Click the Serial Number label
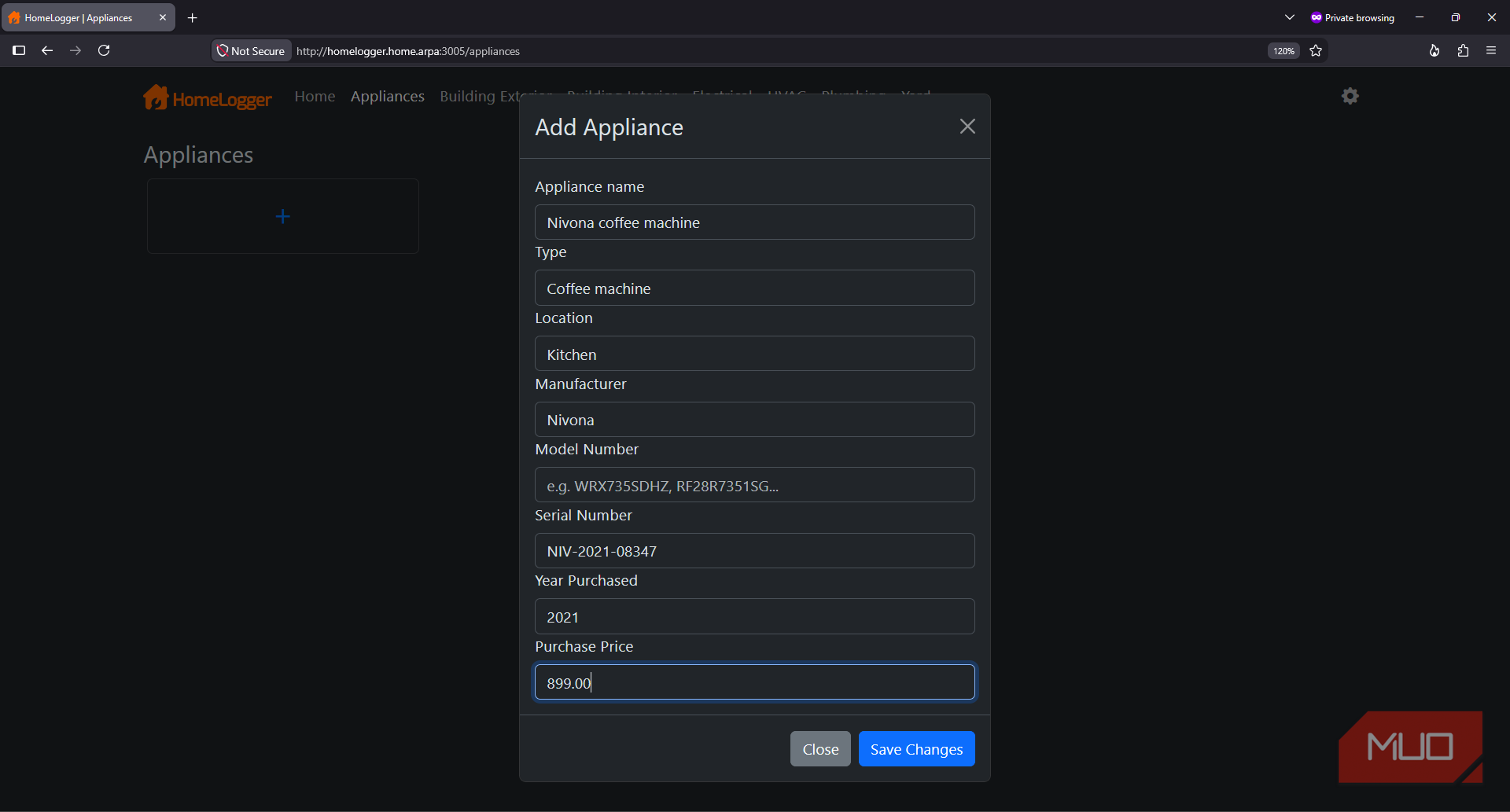Viewport: 1510px width, 812px height. pyautogui.click(x=584, y=516)
